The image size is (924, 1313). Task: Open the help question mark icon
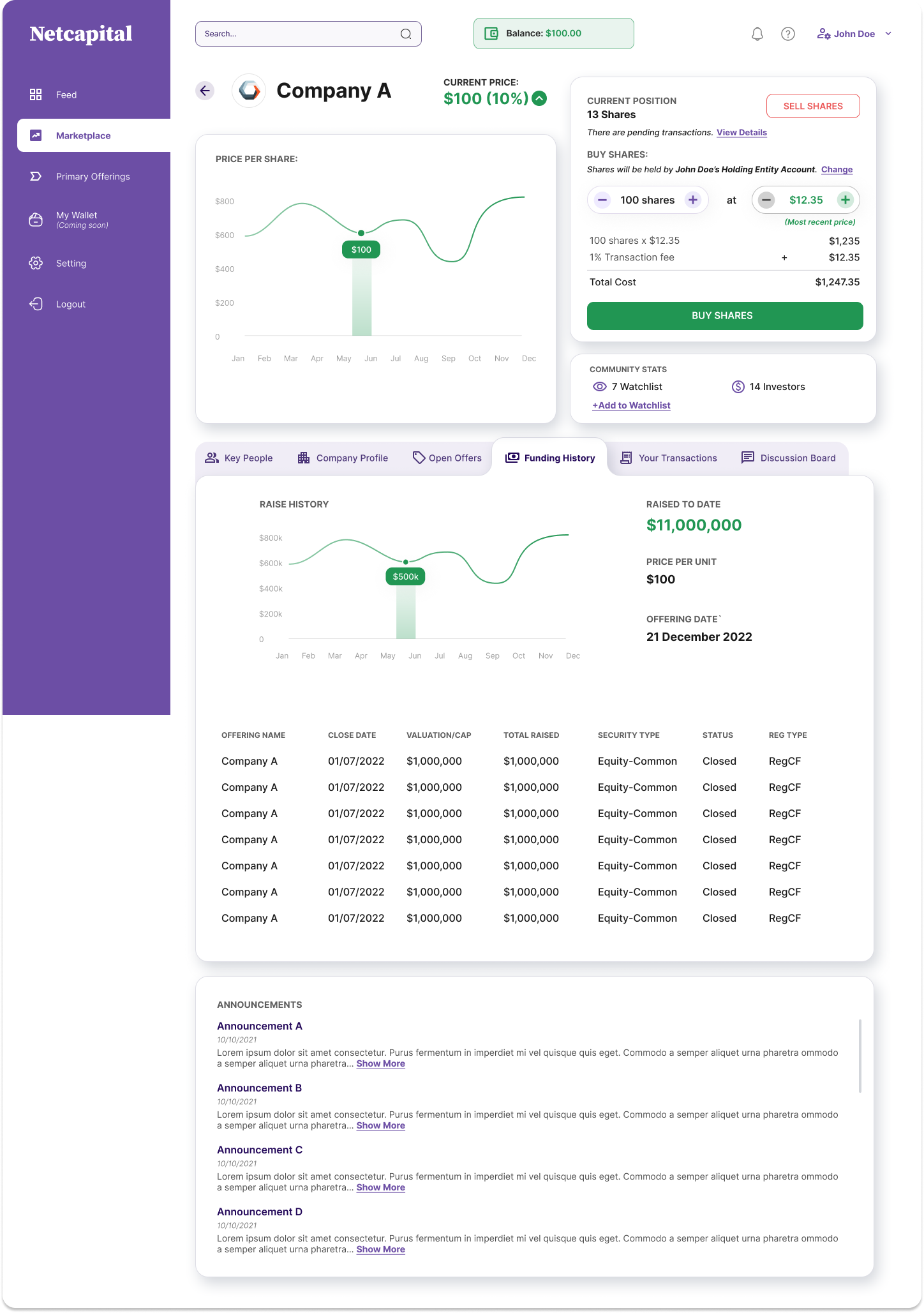(788, 34)
